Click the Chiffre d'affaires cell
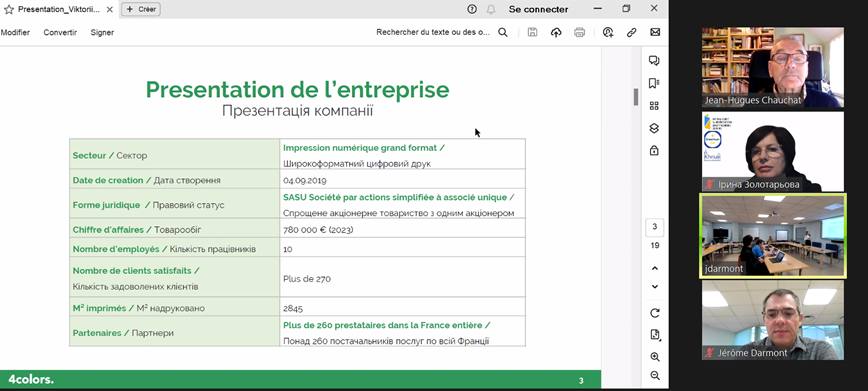This screenshot has width=868, height=391. [174, 228]
